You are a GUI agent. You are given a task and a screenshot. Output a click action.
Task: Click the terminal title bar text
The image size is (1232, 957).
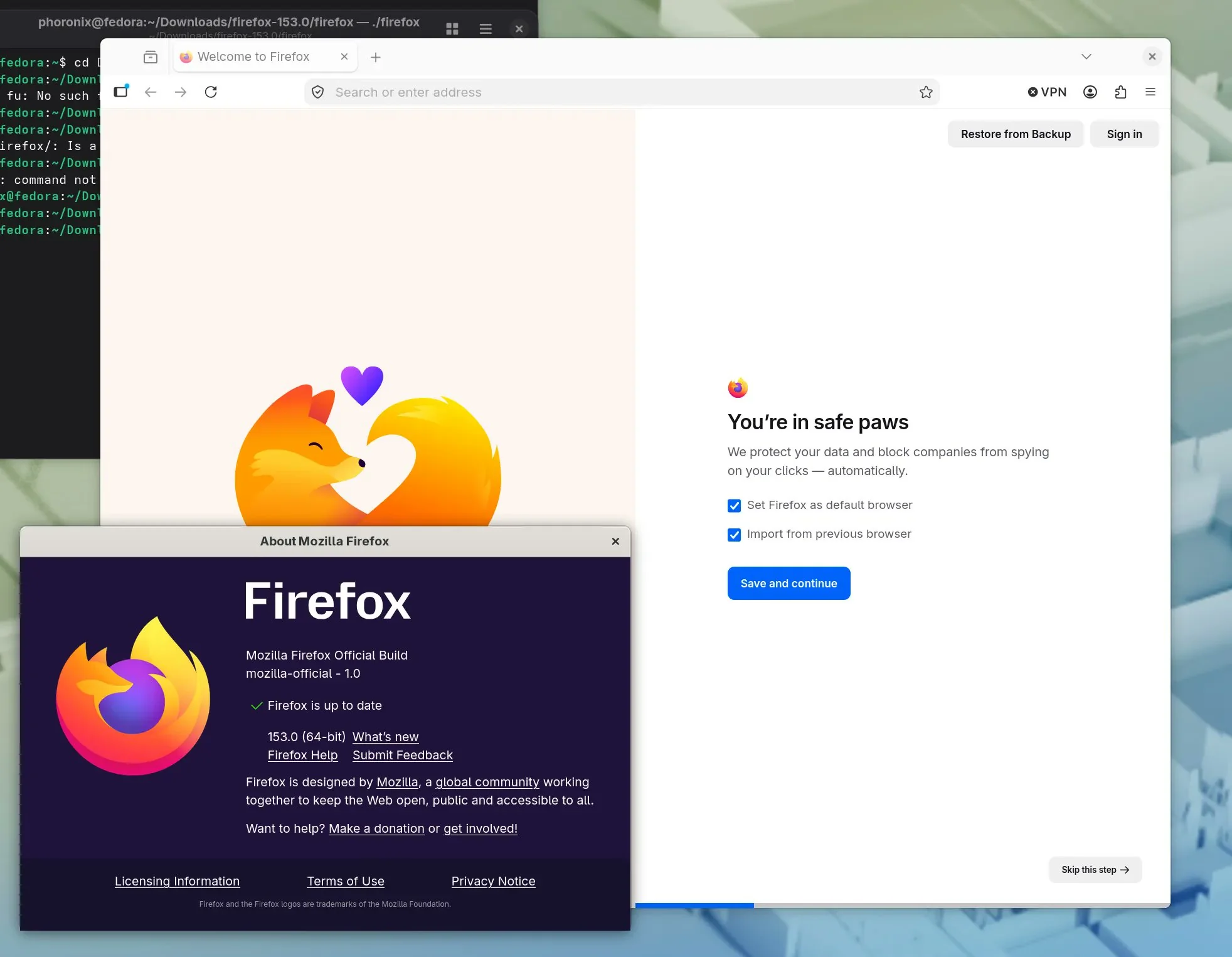pos(229,22)
